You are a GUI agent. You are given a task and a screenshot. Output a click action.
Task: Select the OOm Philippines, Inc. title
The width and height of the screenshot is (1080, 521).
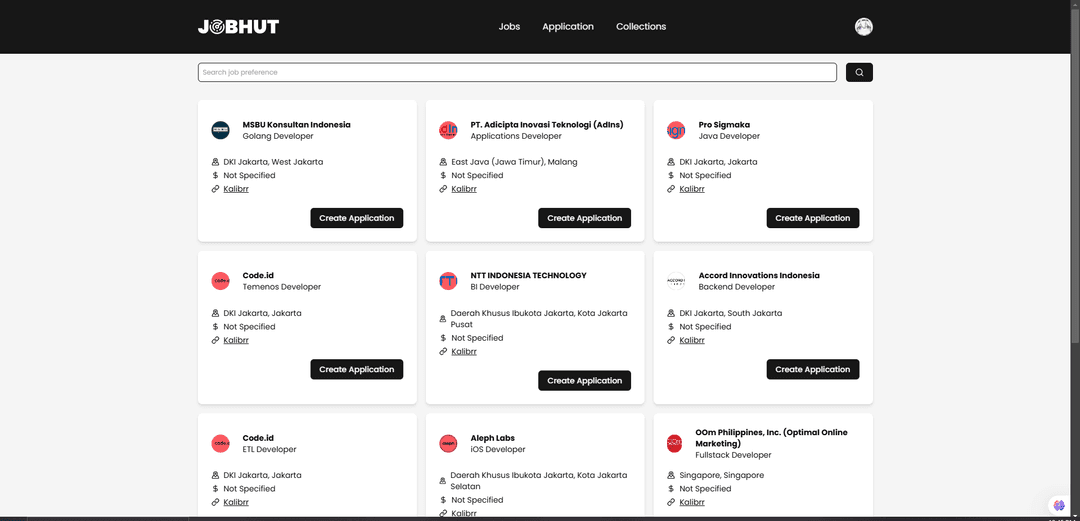[771, 438]
